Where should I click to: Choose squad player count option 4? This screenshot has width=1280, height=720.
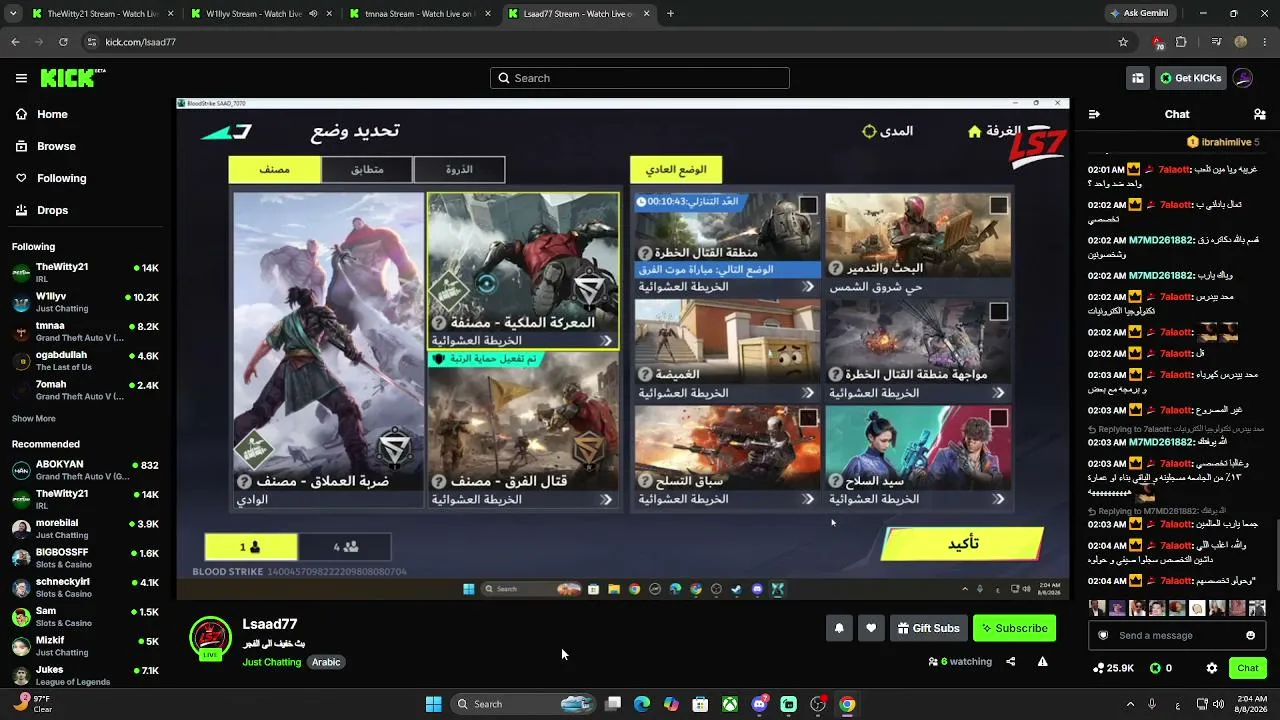[x=345, y=547]
